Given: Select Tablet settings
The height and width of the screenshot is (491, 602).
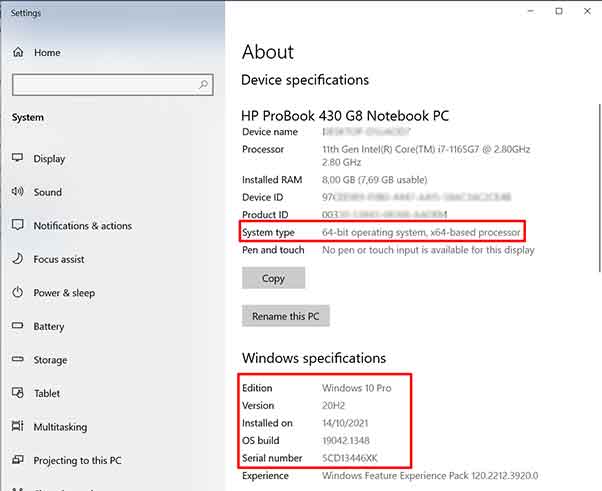Looking at the screenshot, I should (47, 393).
